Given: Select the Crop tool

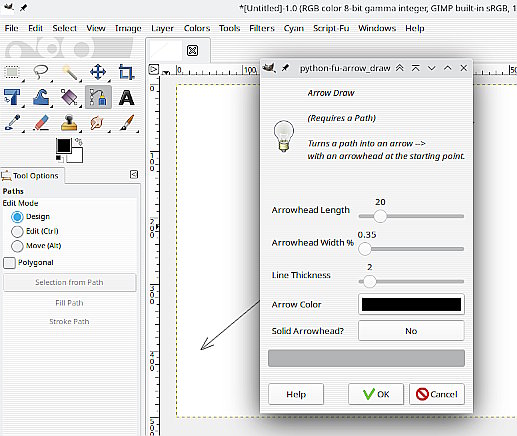Looking at the screenshot, I should click(x=126, y=72).
